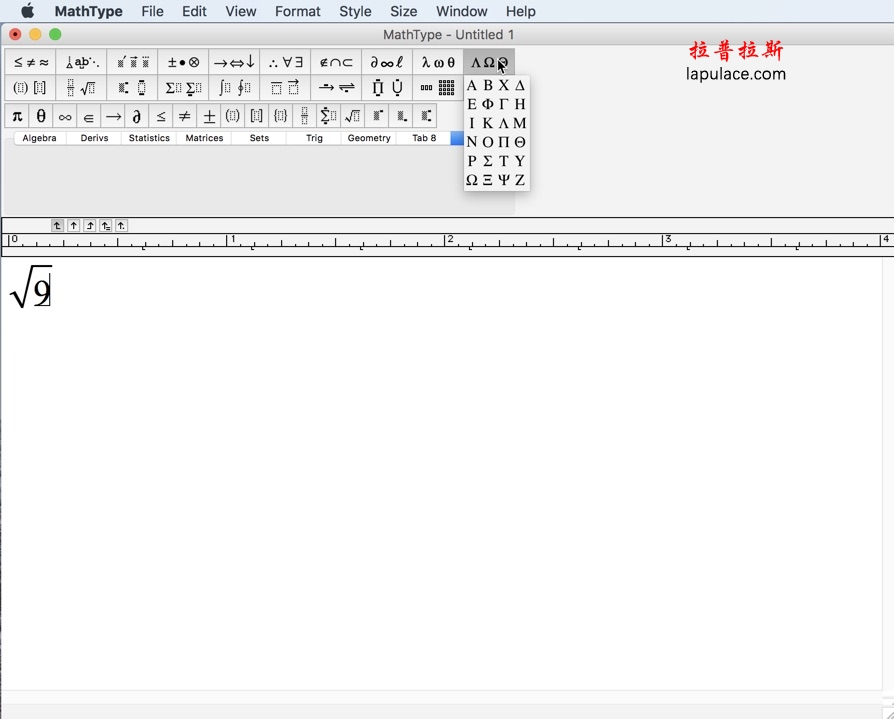894x719 pixels.
Task: Insert the infinity symbol shortcut
Action: point(63,115)
